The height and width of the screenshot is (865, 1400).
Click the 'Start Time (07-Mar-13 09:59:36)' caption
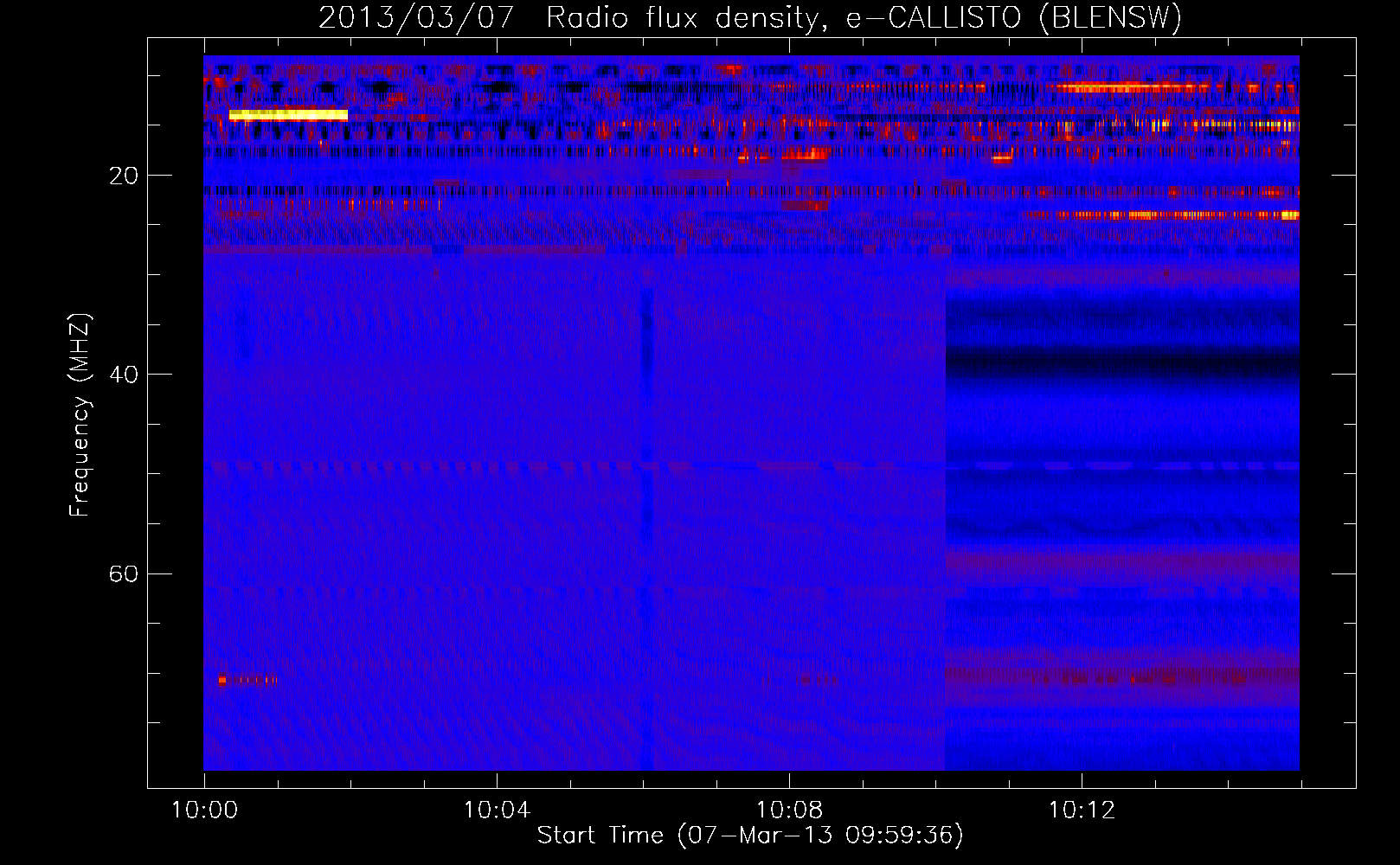(x=750, y=835)
